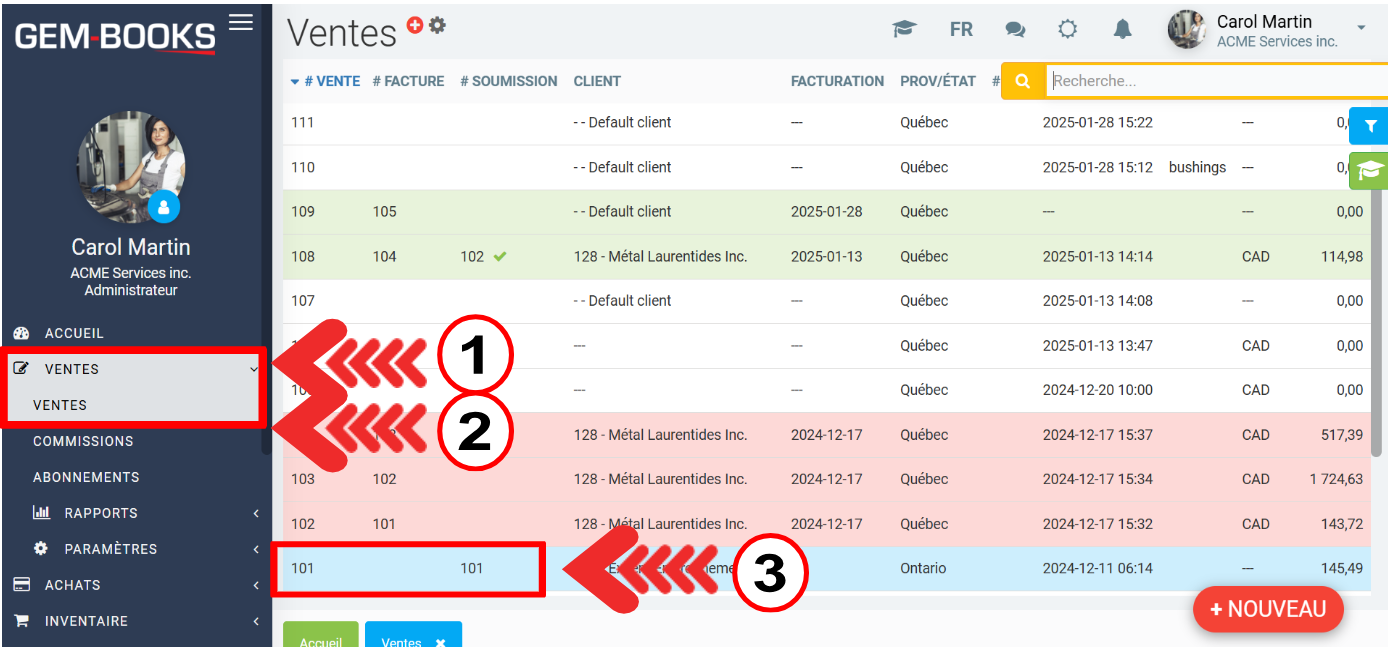Open the graduation cap training icon in header
This screenshot has height=650, width=1388.
point(904,30)
